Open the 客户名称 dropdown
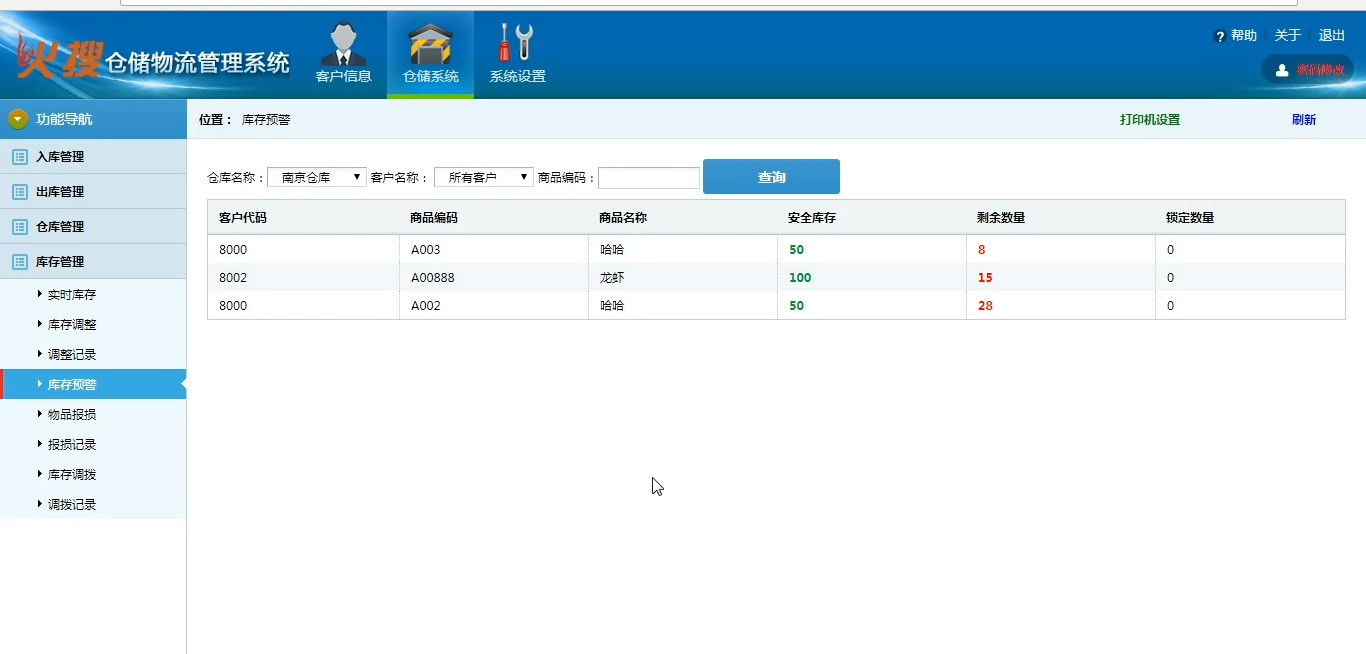1366x654 pixels. pyautogui.click(x=484, y=177)
